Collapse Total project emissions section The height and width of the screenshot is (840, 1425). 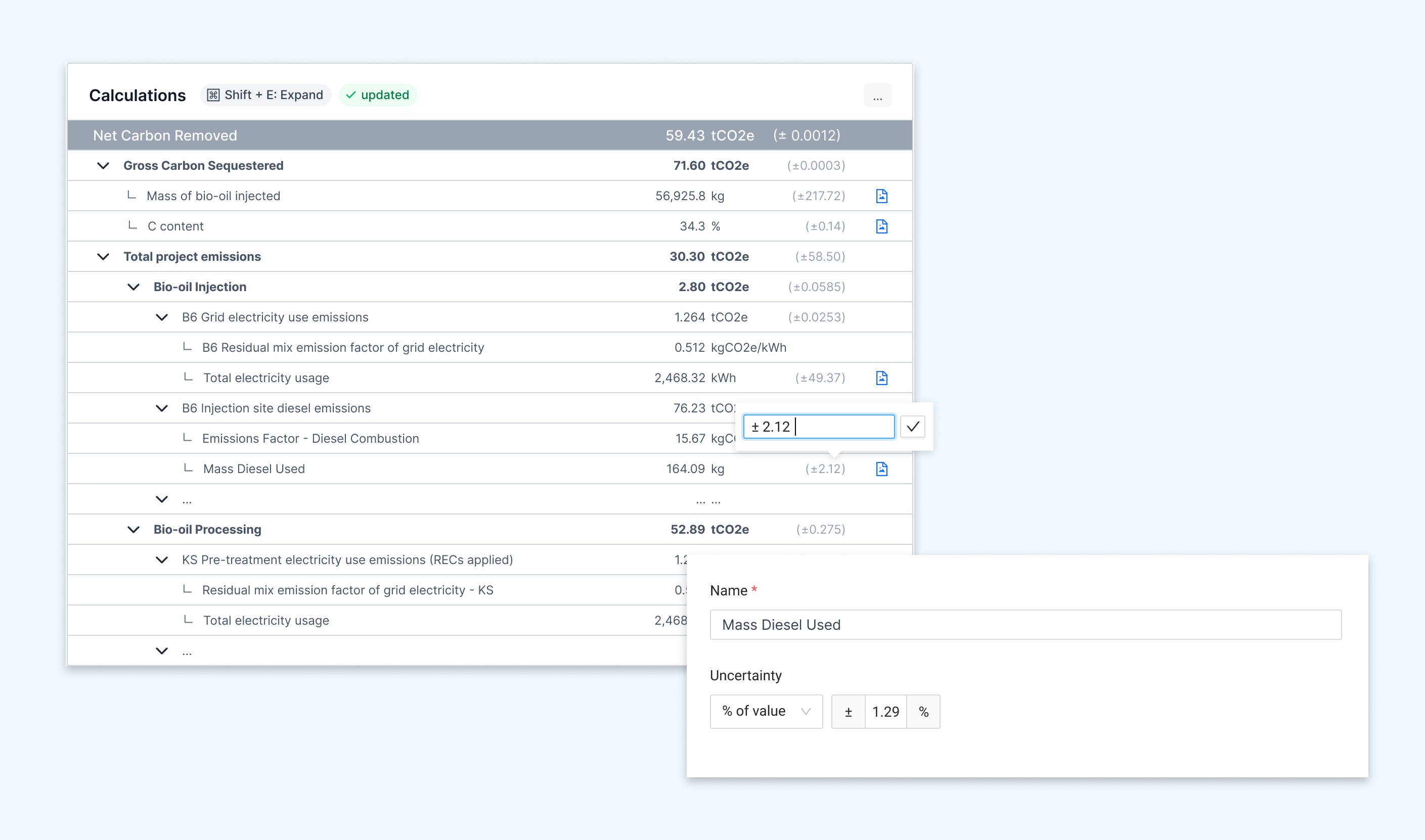click(103, 256)
